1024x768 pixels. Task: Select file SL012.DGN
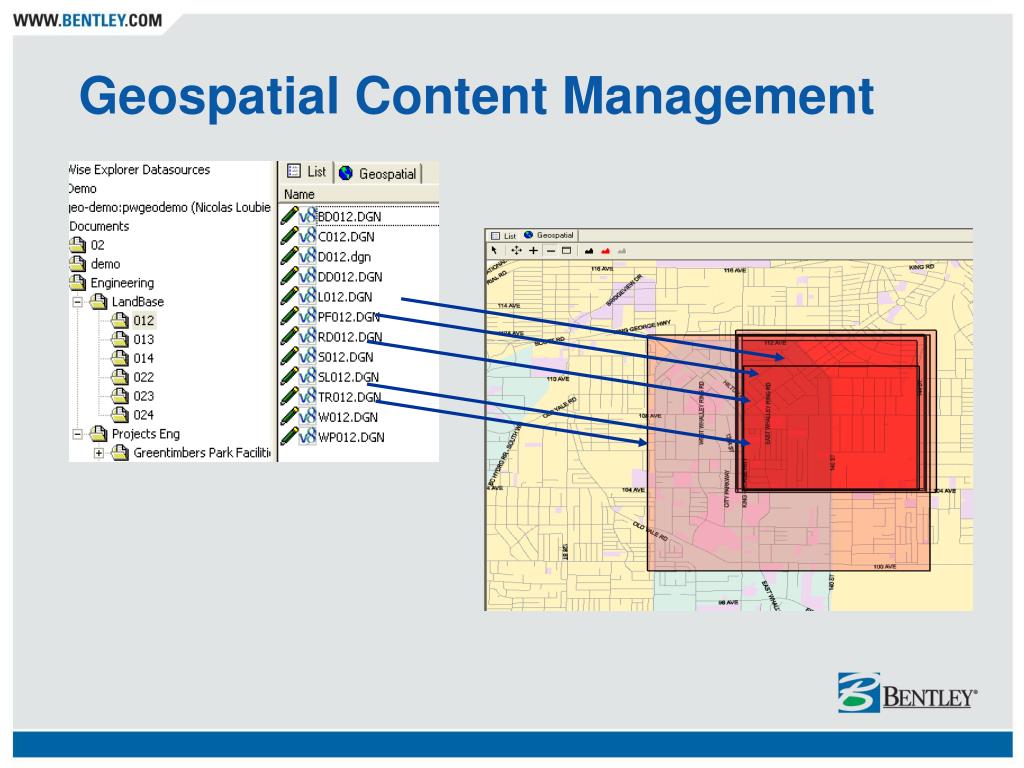pos(348,377)
